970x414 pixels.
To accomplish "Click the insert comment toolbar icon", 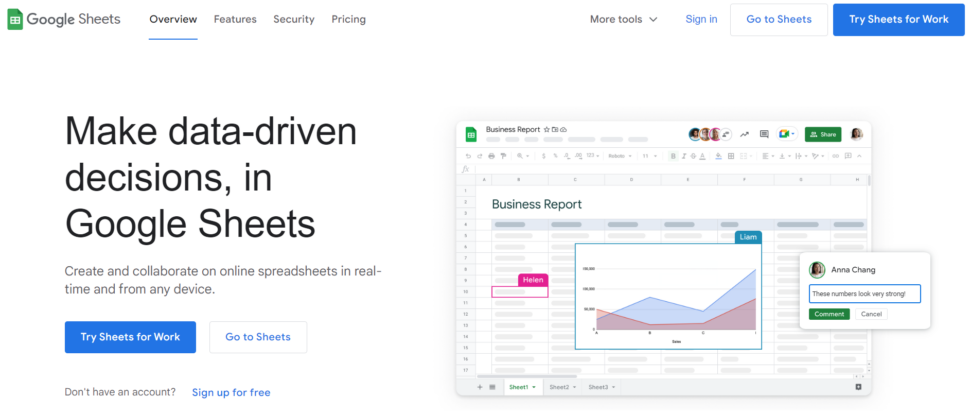I will tap(848, 156).
